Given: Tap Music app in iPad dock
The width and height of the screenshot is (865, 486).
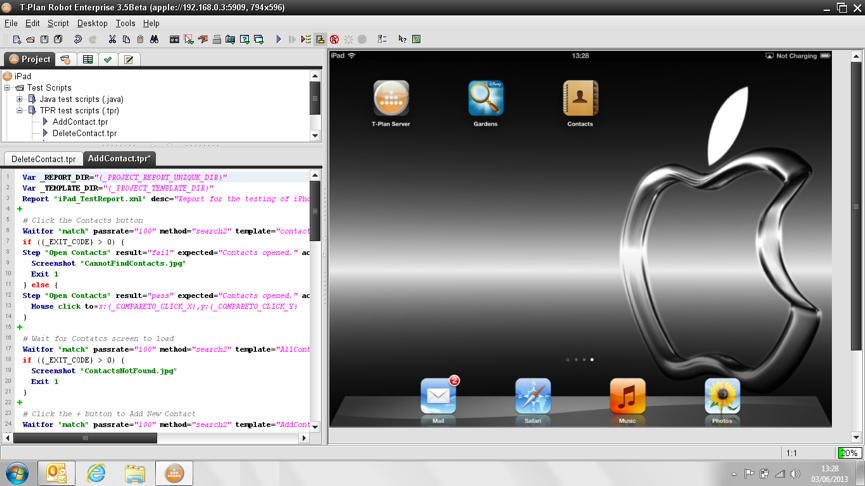Looking at the screenshot, I should click(628, 396).
